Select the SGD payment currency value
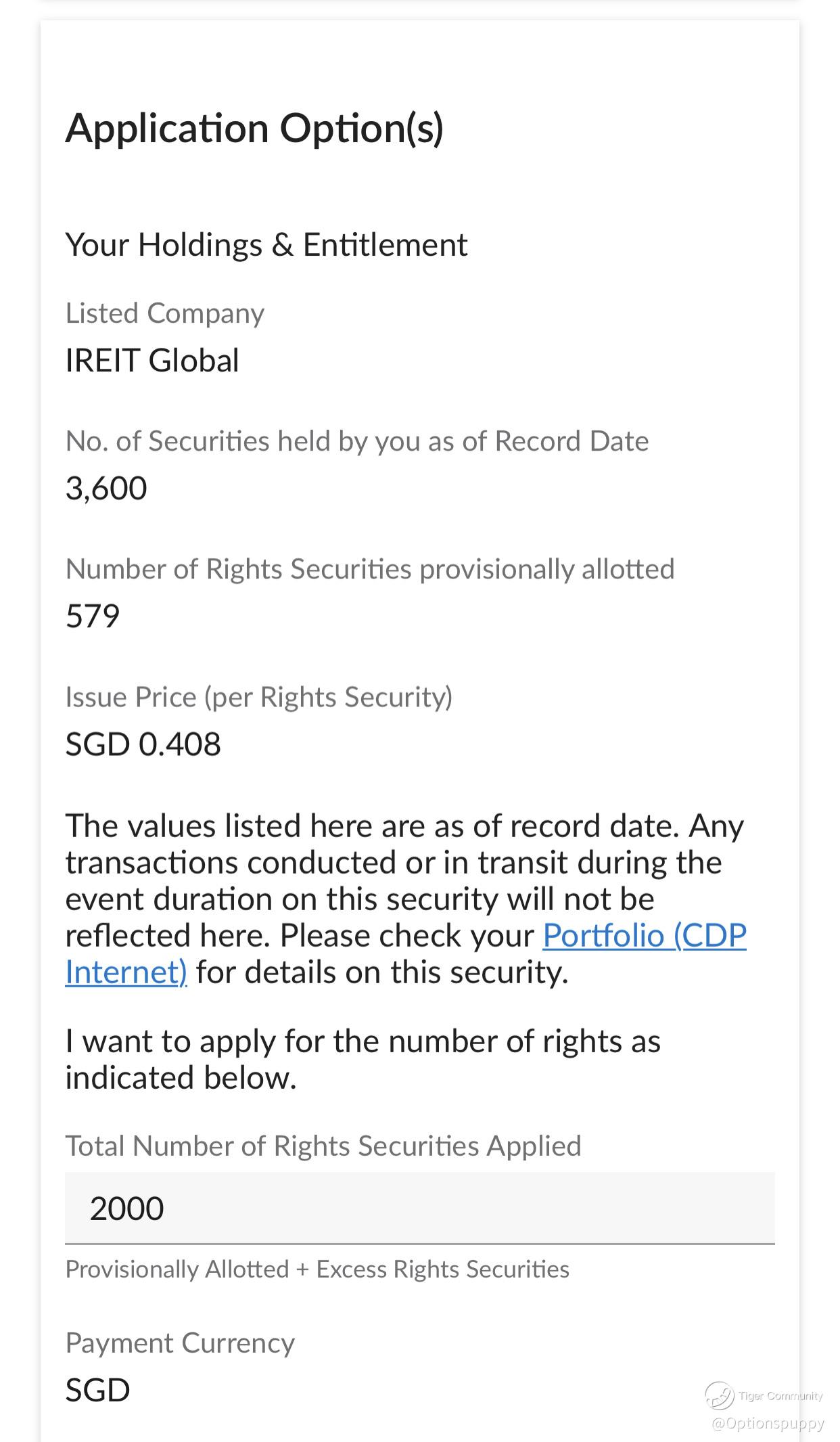Screen dimensions: 840x1442 point(97,1390)
